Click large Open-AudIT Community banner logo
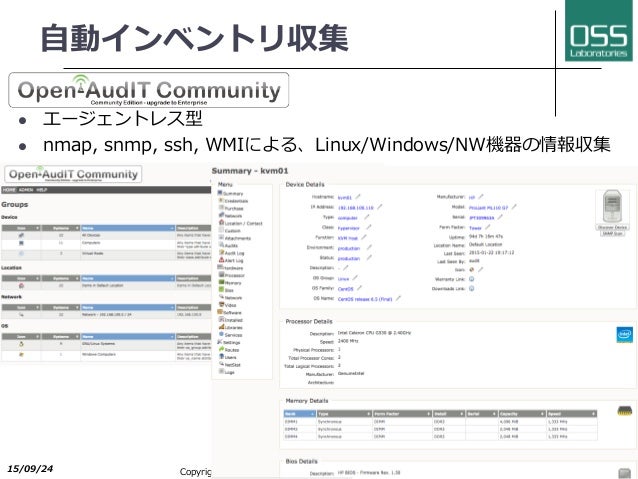Image resolution: width=638 pixels, height=479 pixels. tap(149, 90)
